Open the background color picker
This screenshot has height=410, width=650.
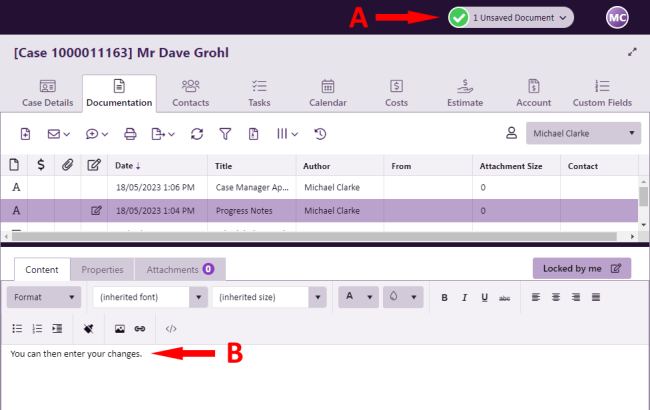tap(402, 297)
